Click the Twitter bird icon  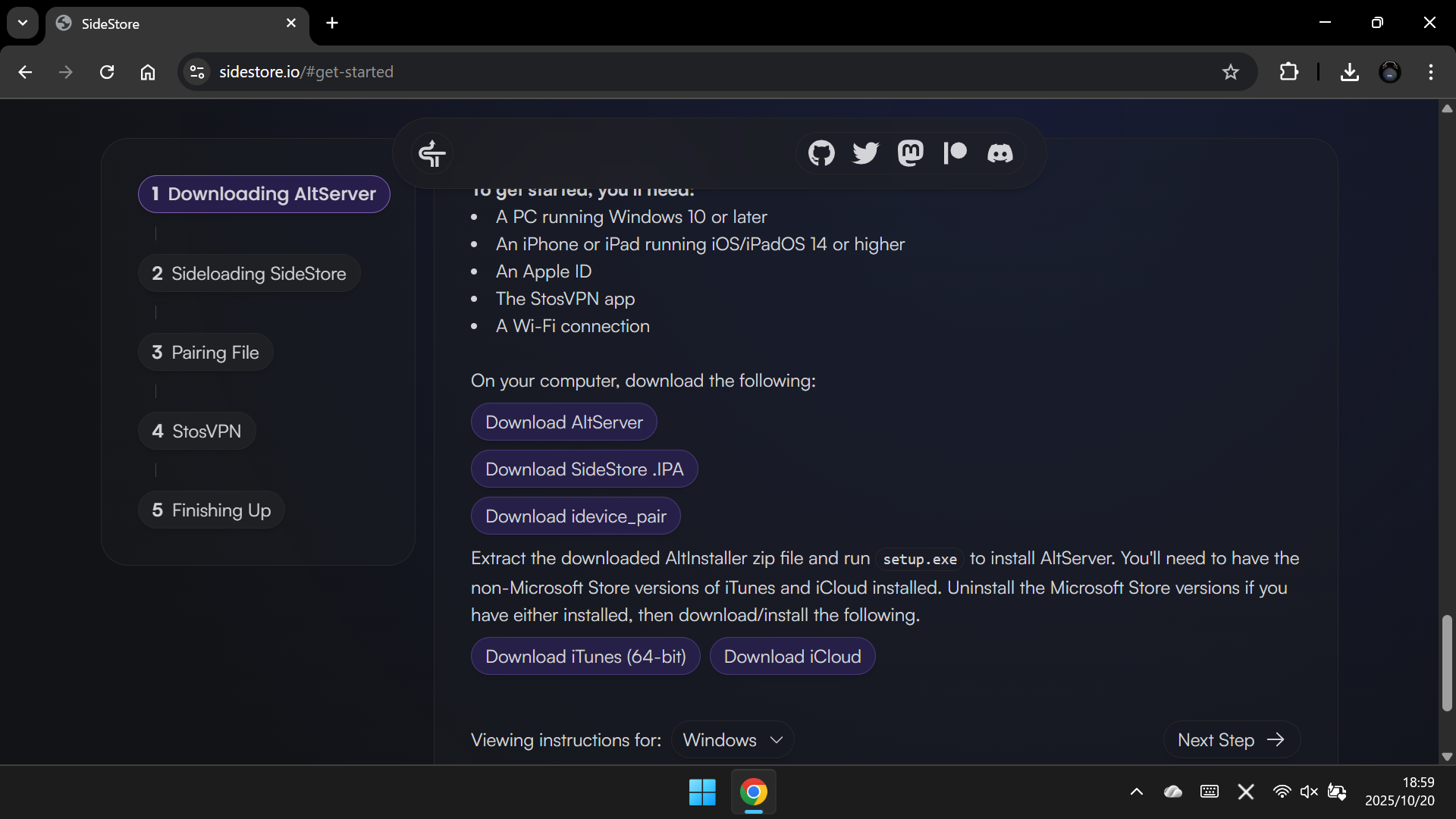(865, 153)
